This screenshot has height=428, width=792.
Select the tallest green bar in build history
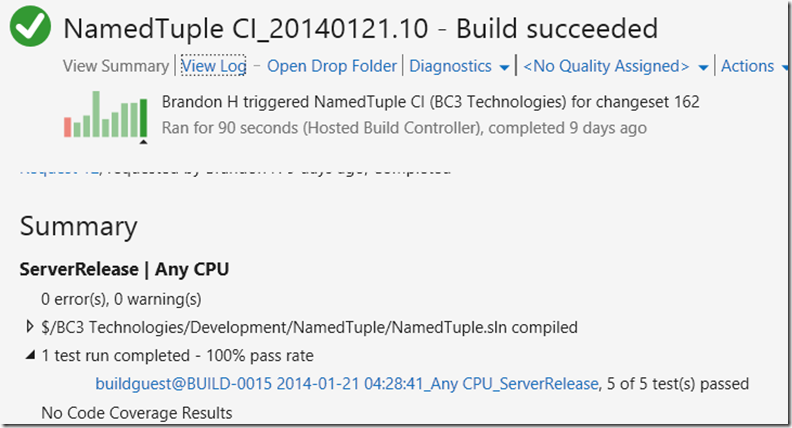(x=96, y=114)
